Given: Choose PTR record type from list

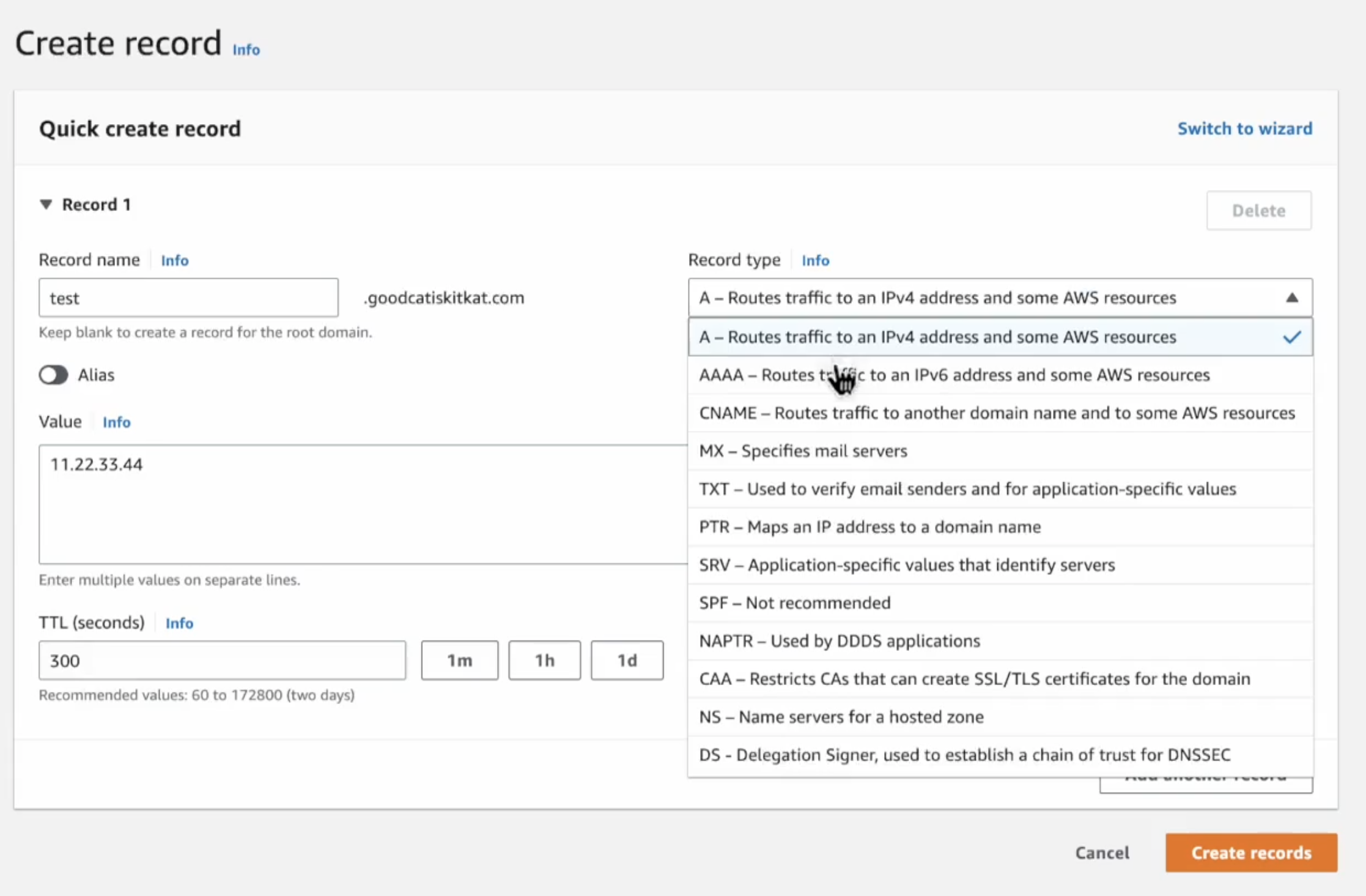Looking at the screenshot, I should click(x=869, y=527).
